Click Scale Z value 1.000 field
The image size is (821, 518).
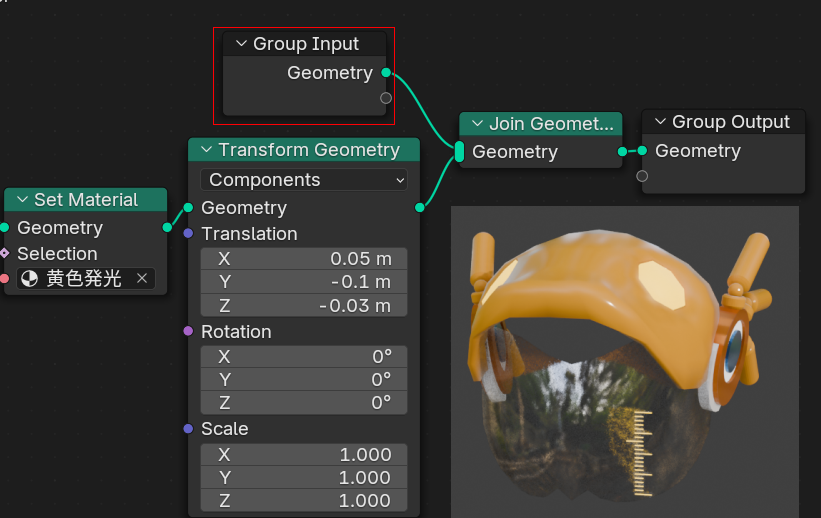coord(304,501)
